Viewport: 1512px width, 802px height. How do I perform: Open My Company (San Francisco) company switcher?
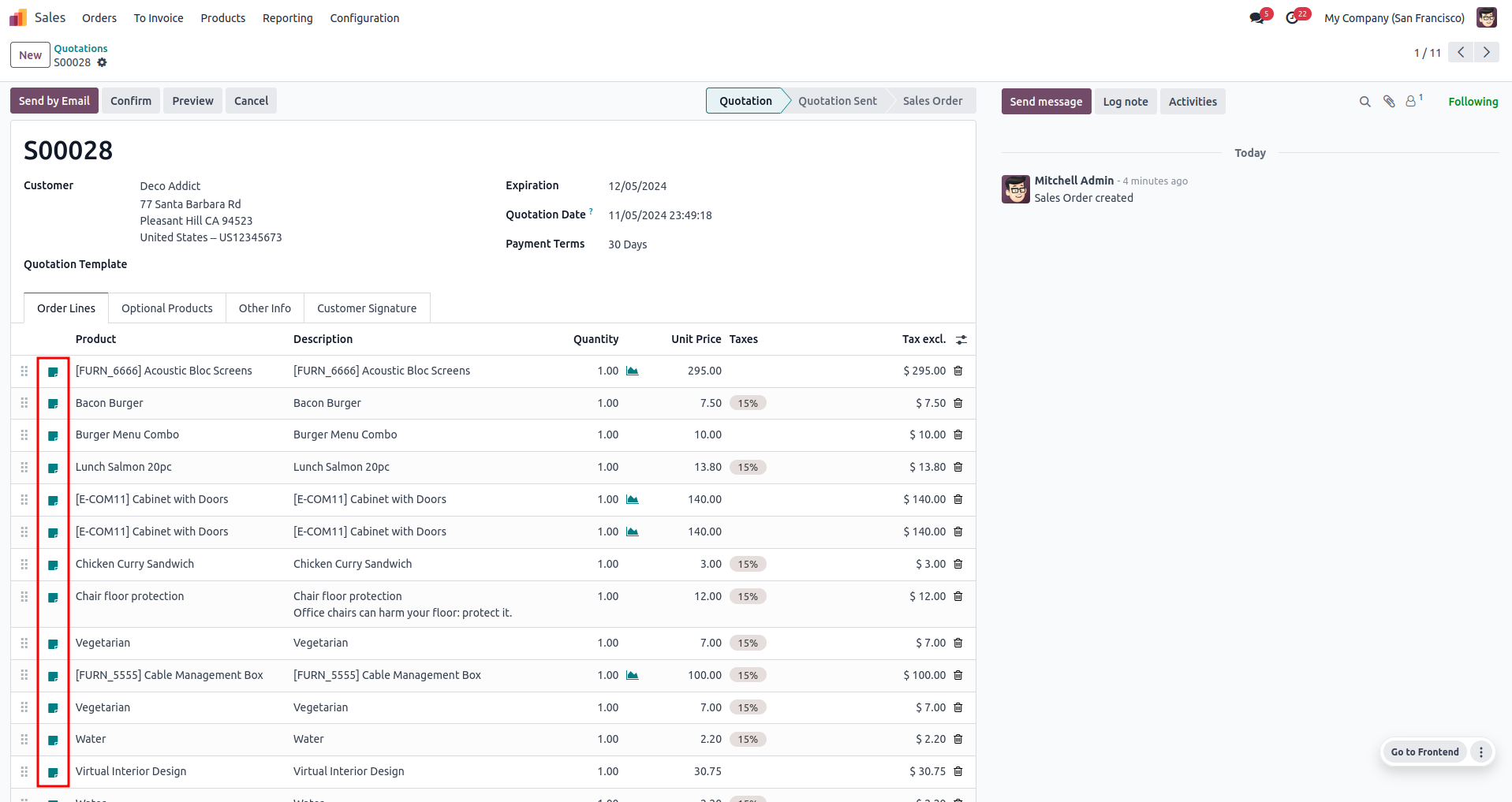1394,18
